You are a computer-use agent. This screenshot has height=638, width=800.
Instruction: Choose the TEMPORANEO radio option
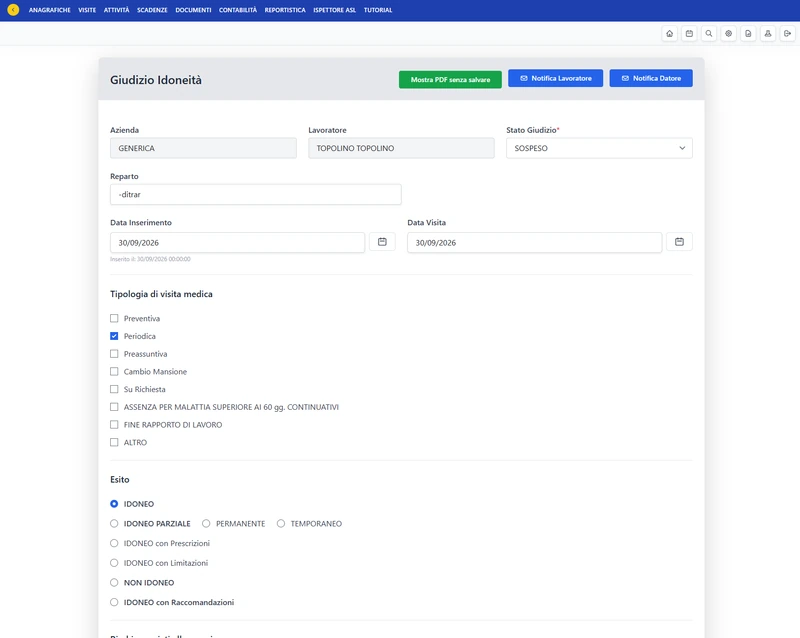coord(281,524)
